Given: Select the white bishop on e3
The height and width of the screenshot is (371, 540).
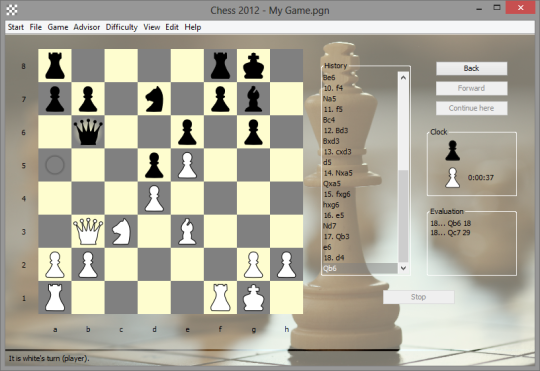Looking at the screenshot, I should tap(187, 231).
